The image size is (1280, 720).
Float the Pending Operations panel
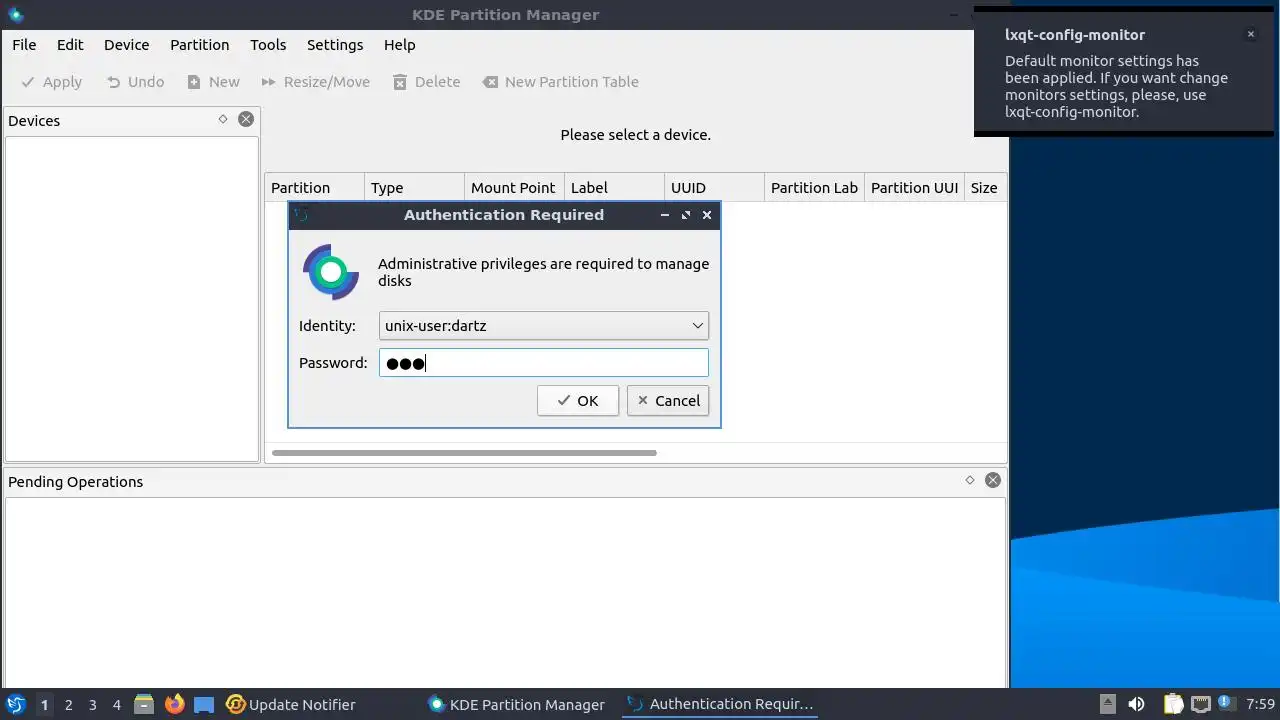click(970, 480)
